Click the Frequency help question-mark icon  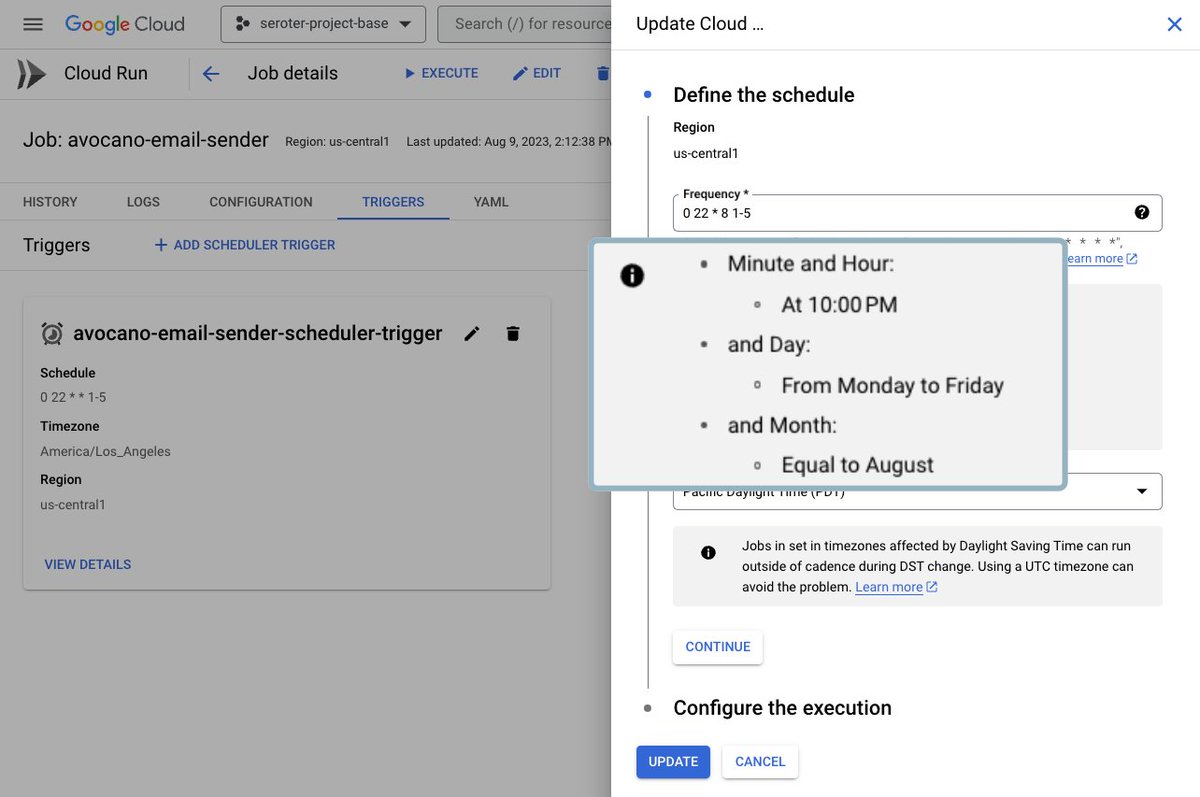[x=1142, y=212]
